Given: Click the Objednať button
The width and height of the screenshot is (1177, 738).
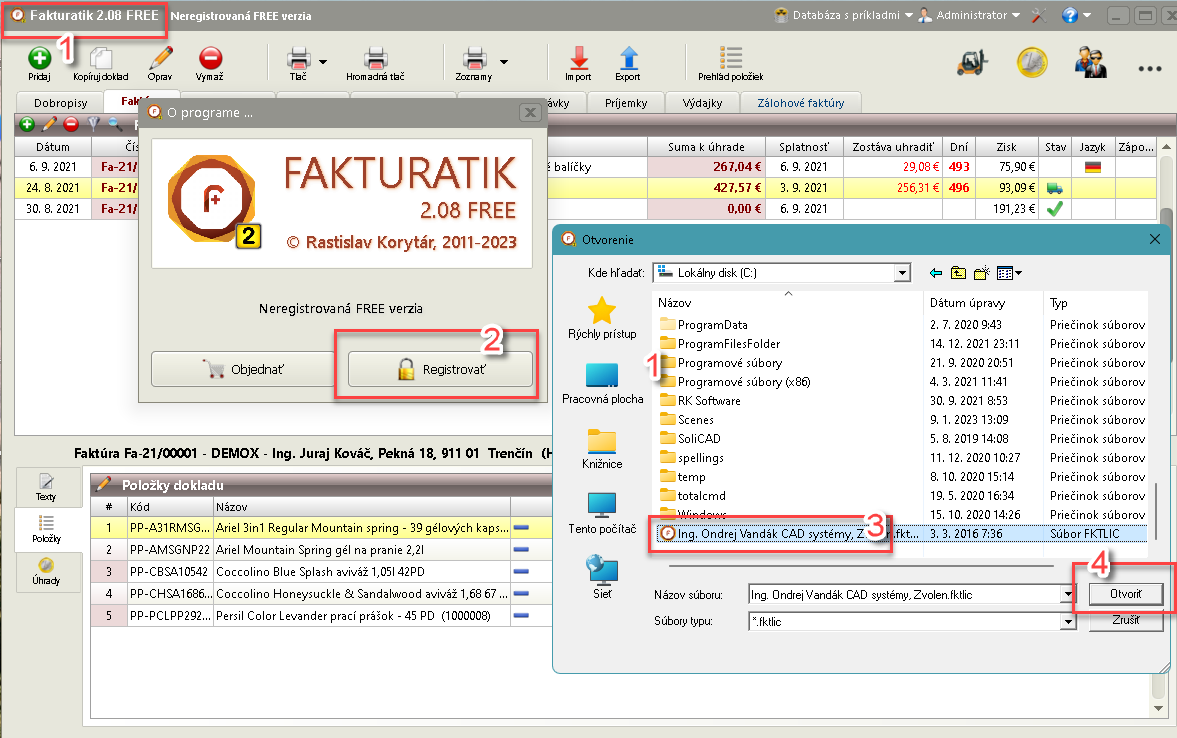Looking at the screenshot, I should click(x=242, y=369).
